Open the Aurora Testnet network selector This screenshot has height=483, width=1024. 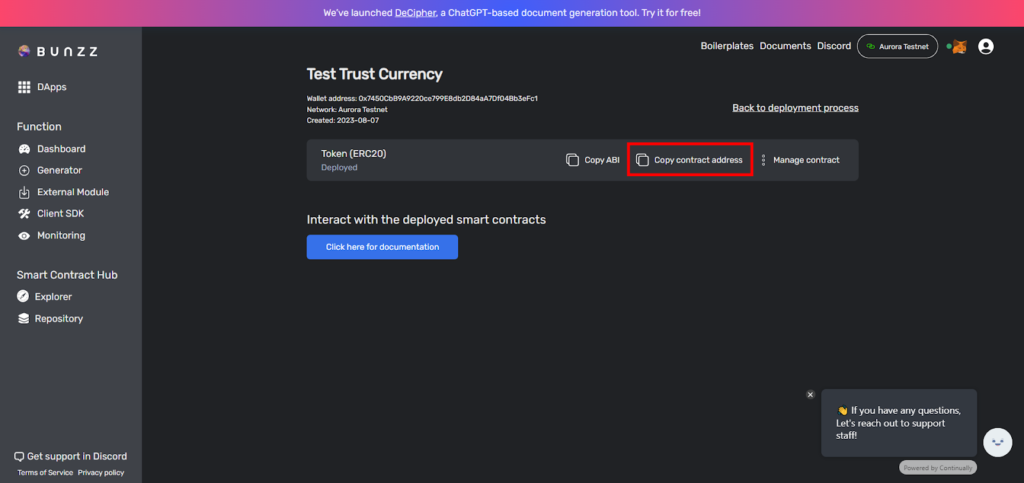tap(897, 46)
